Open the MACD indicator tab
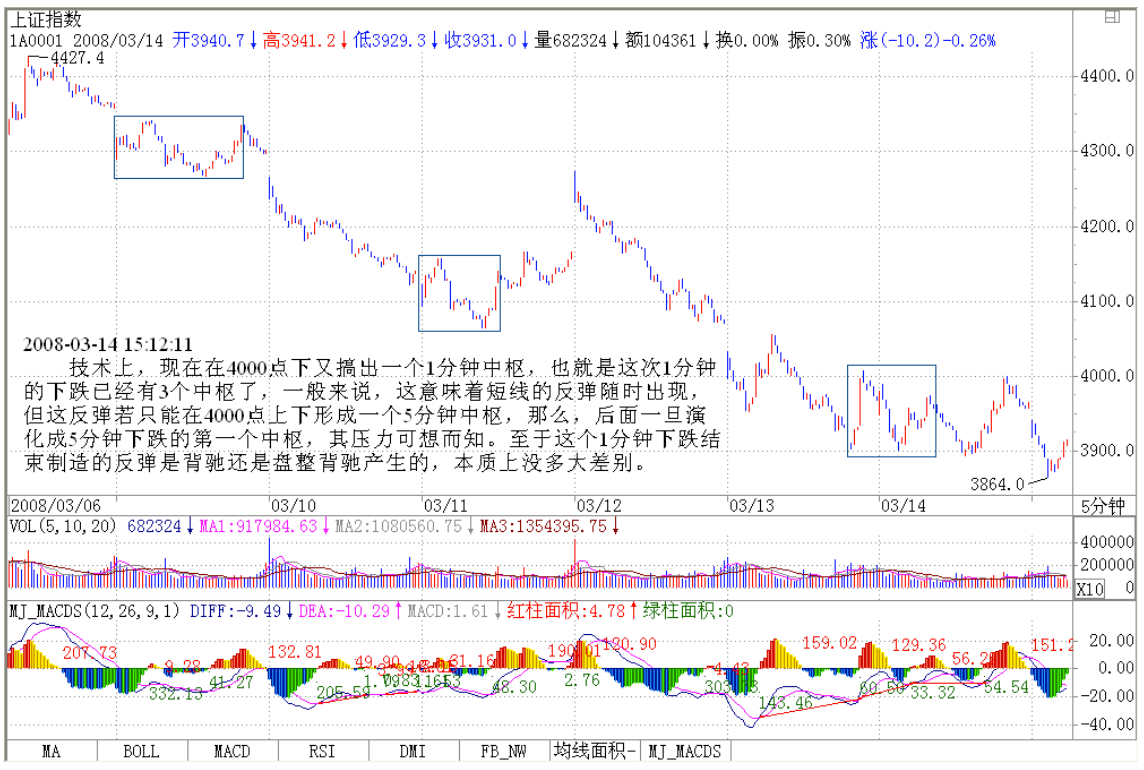This screenshot has height=770, width=1144. pos(232,751)
